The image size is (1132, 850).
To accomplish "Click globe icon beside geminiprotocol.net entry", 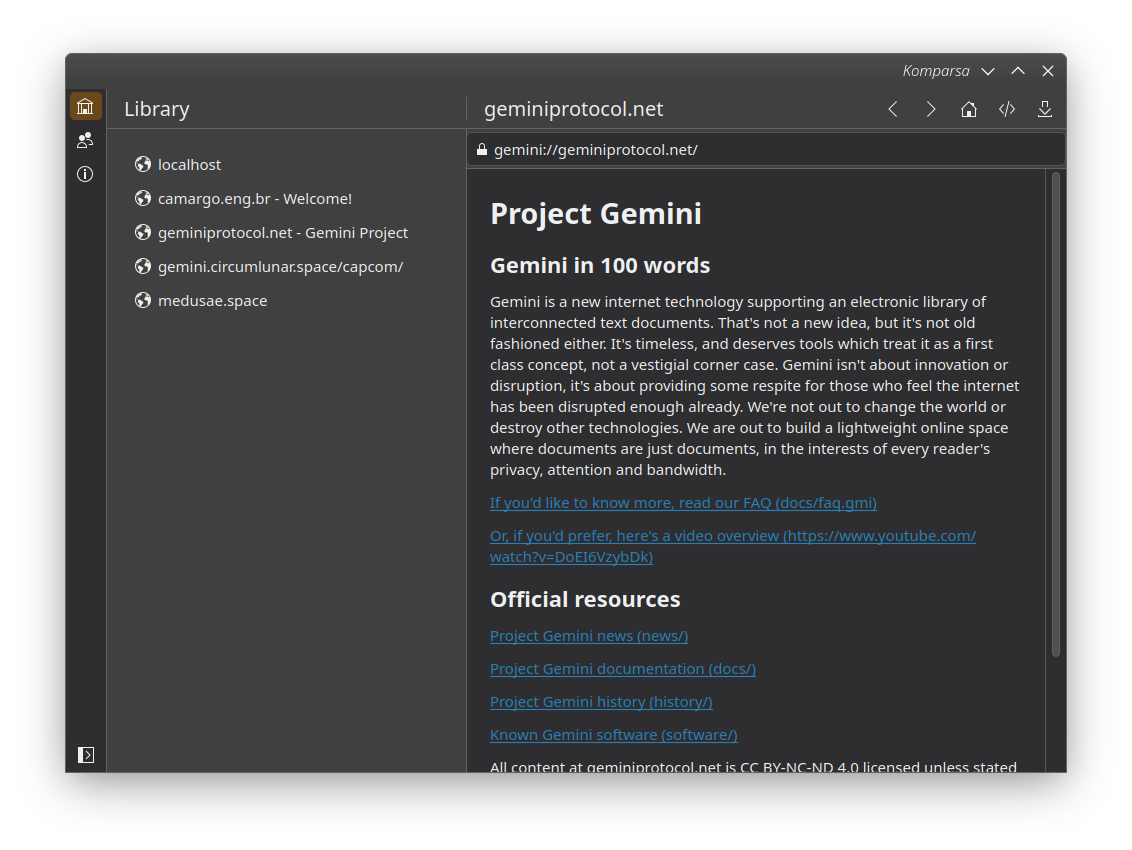I will pos(143,233).
